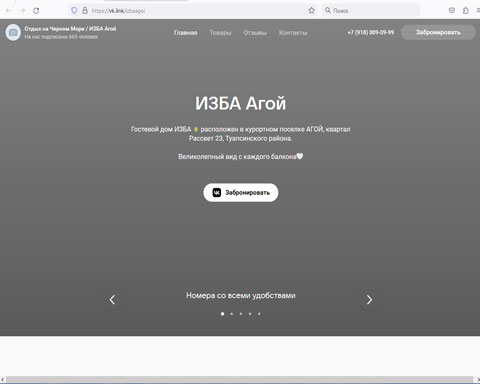The image size is (480, 384).
Task: Open the Отзывы nav tab
Action: pos(255,33)
